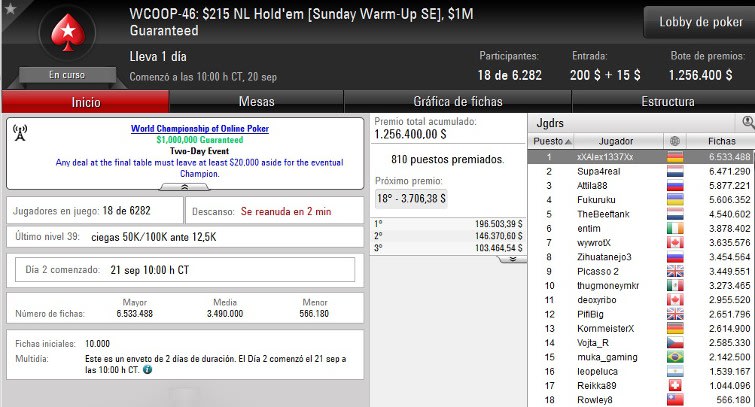Select player leopeluca
Image resolution: width=755 pixels, height=407 pixels.
coord(641,371)
